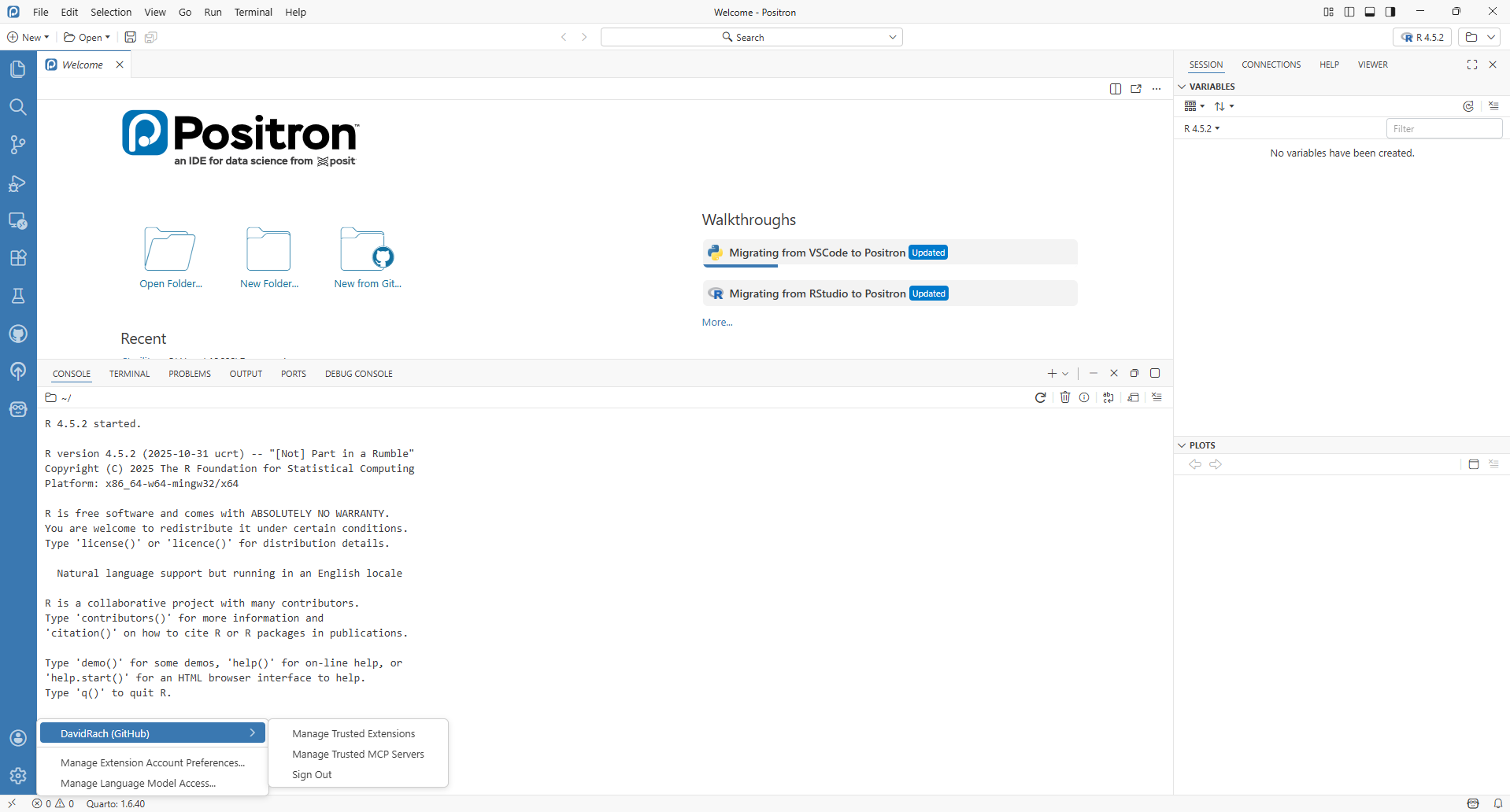This screenshot has height=812, width=1510.
Task: Click the GitHub icon in activity bar
Action: (x=18, y=334)
